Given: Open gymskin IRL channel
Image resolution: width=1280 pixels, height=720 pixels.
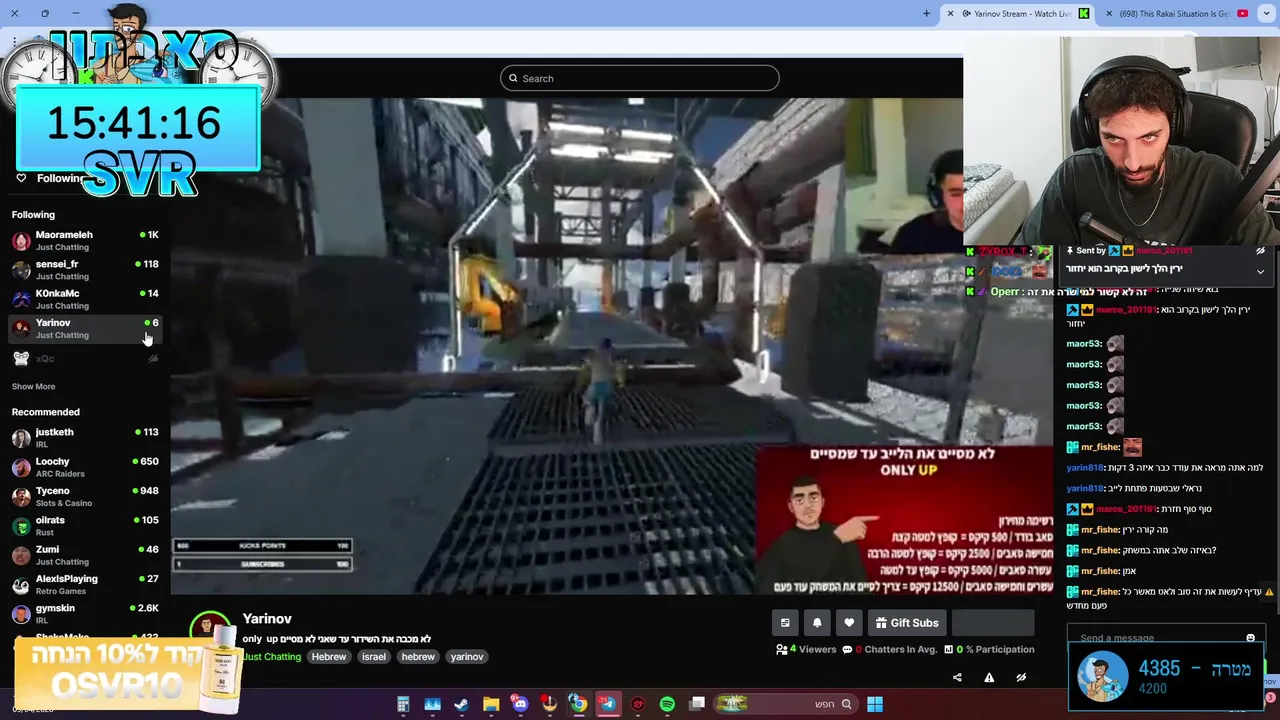Looking at the screenshot, I should click(85, 613).
